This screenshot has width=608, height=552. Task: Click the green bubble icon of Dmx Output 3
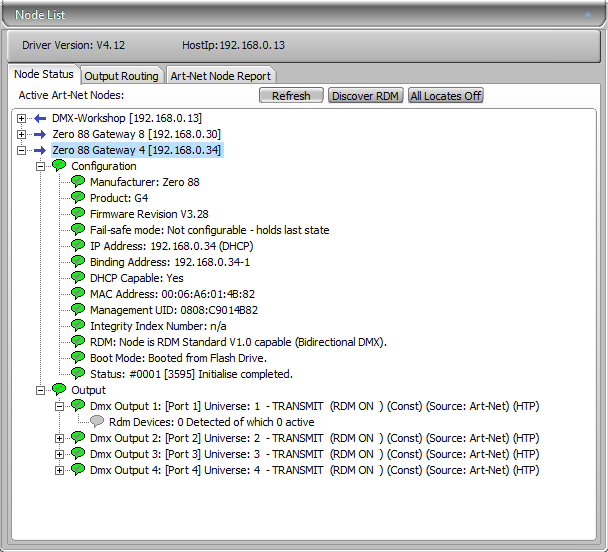point(78,453)
